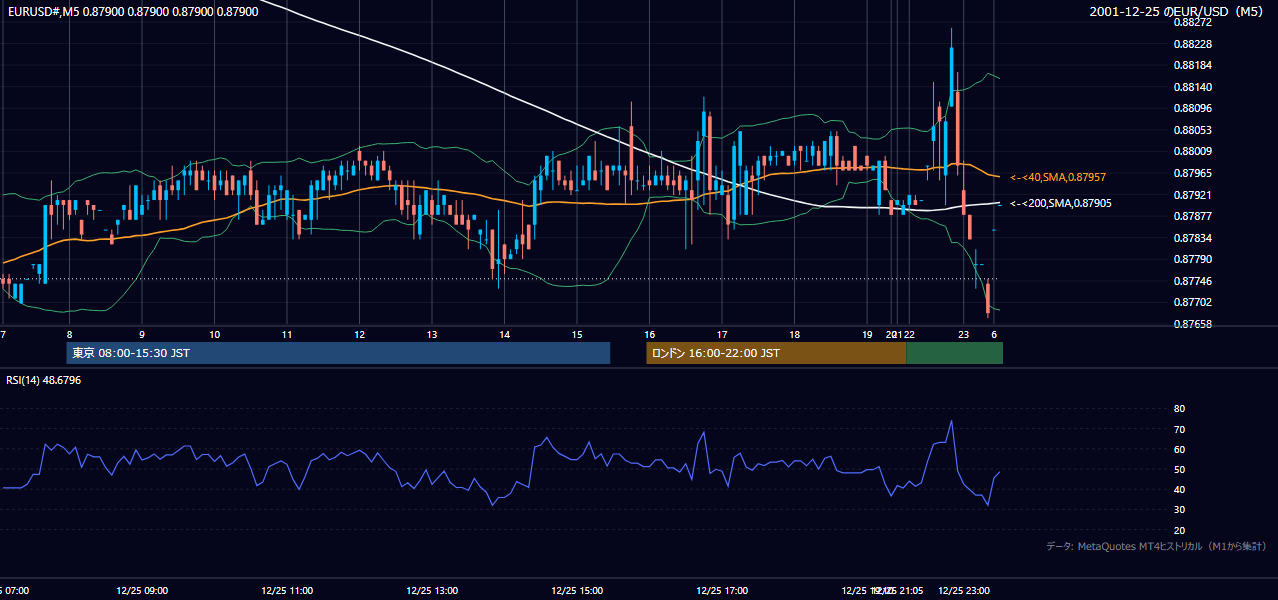Select the hour 17 marker on chart axis

722,334
